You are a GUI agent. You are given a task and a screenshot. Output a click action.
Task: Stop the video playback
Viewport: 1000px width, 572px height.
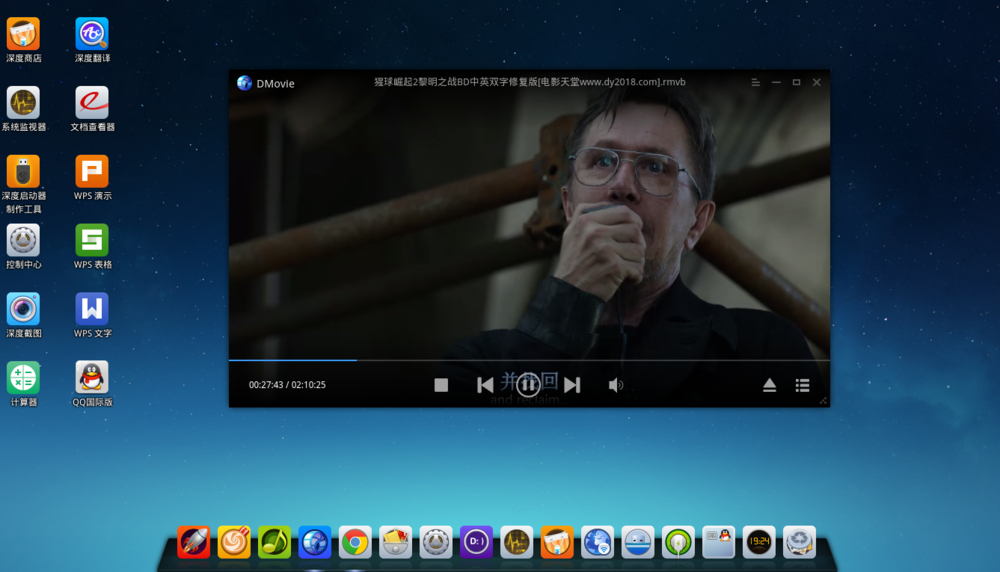click(x=441, y=385)
